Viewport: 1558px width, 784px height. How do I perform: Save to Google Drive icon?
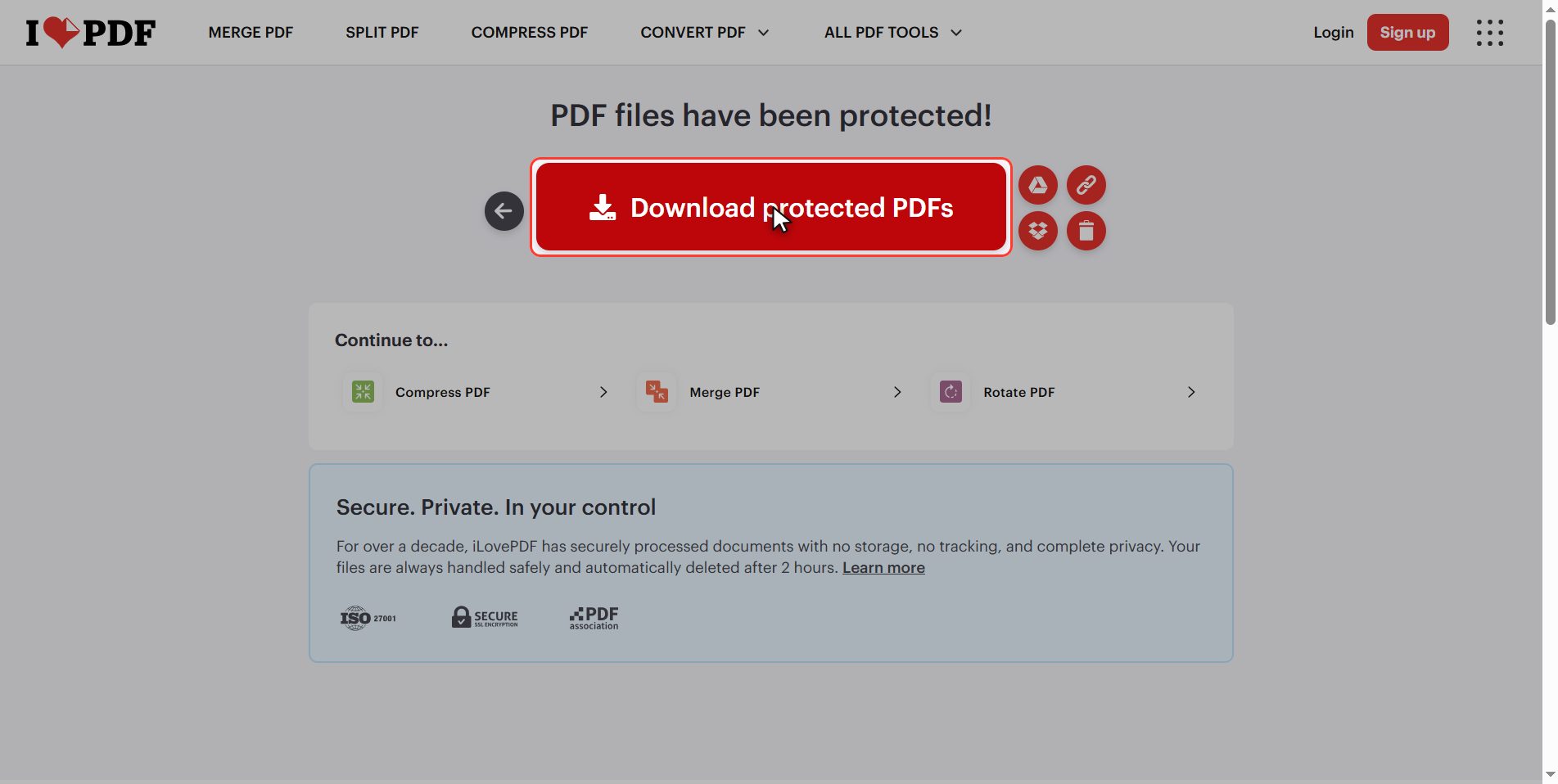pos(1037,185)
